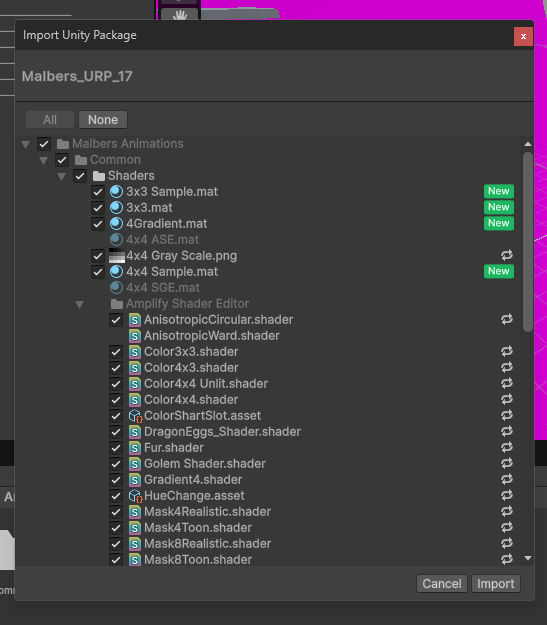The image size is (547, 625).
Task: Click the scroll down arrow of file list
Action: [x=528, y=558]
